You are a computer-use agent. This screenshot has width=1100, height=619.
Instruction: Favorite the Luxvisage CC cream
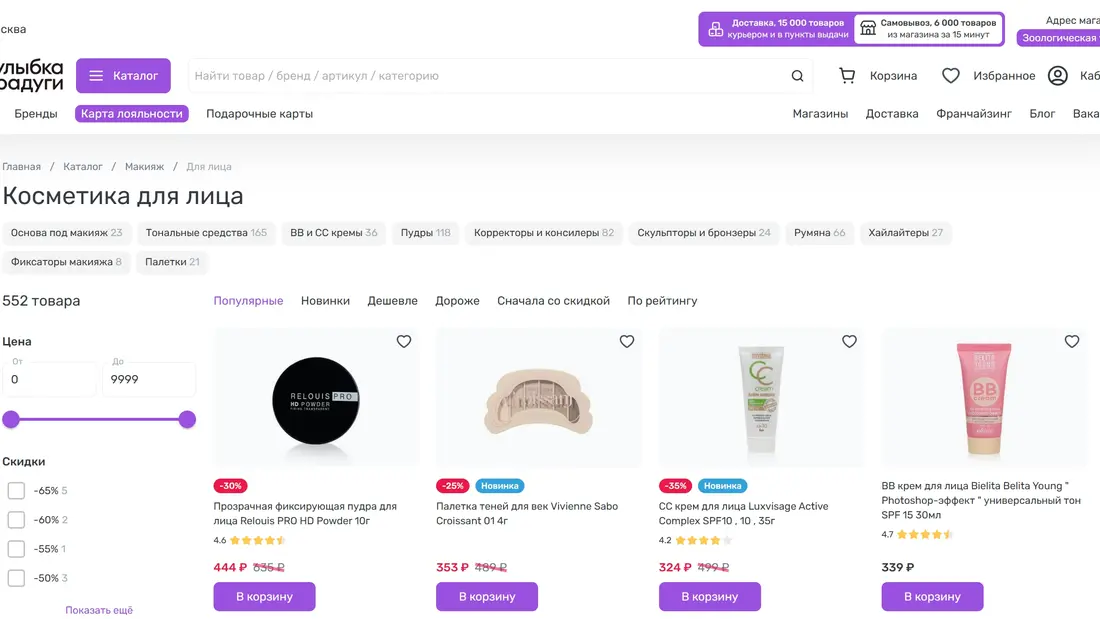coord(849,341)
